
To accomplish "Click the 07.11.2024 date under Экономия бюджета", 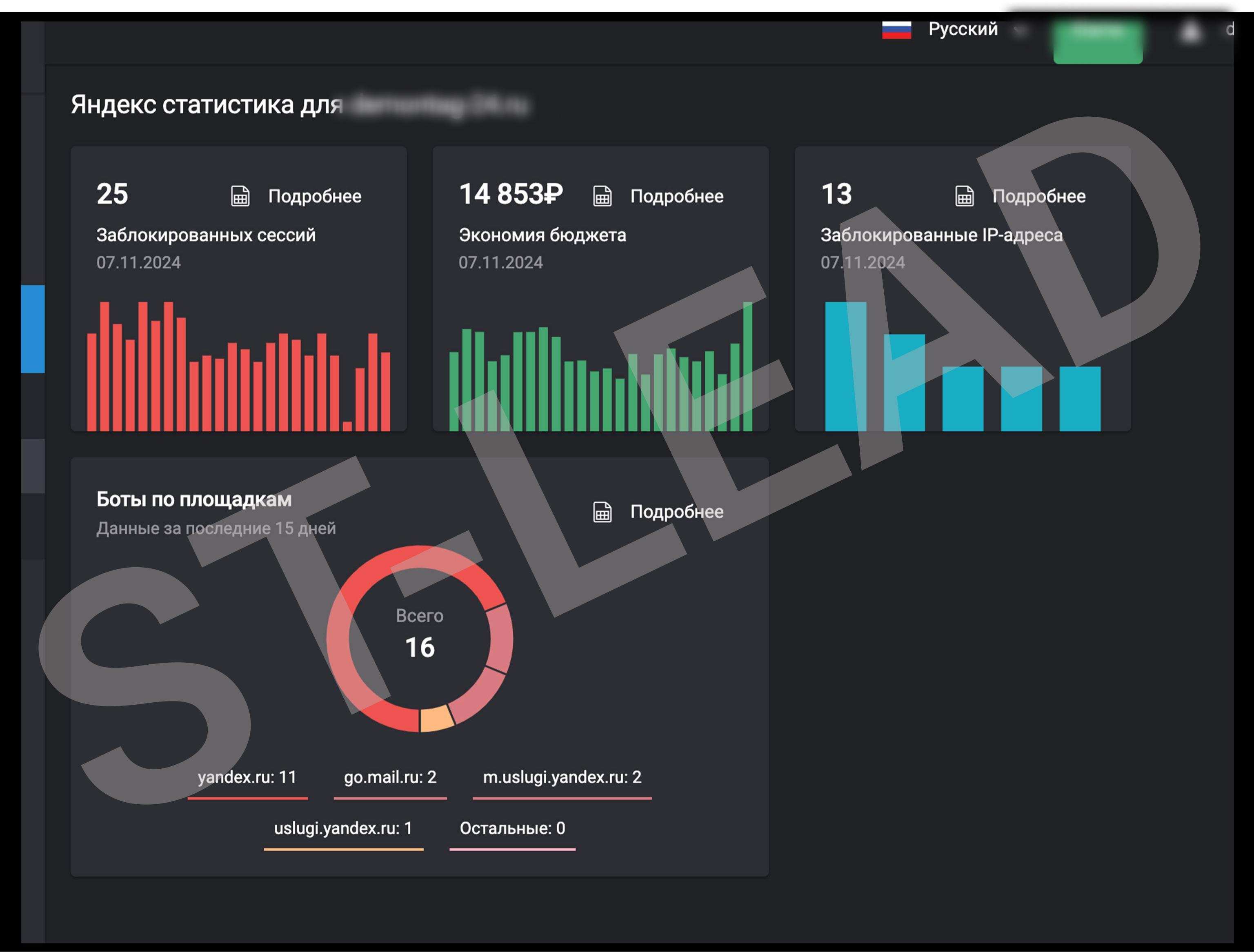I will click(500, 262).
